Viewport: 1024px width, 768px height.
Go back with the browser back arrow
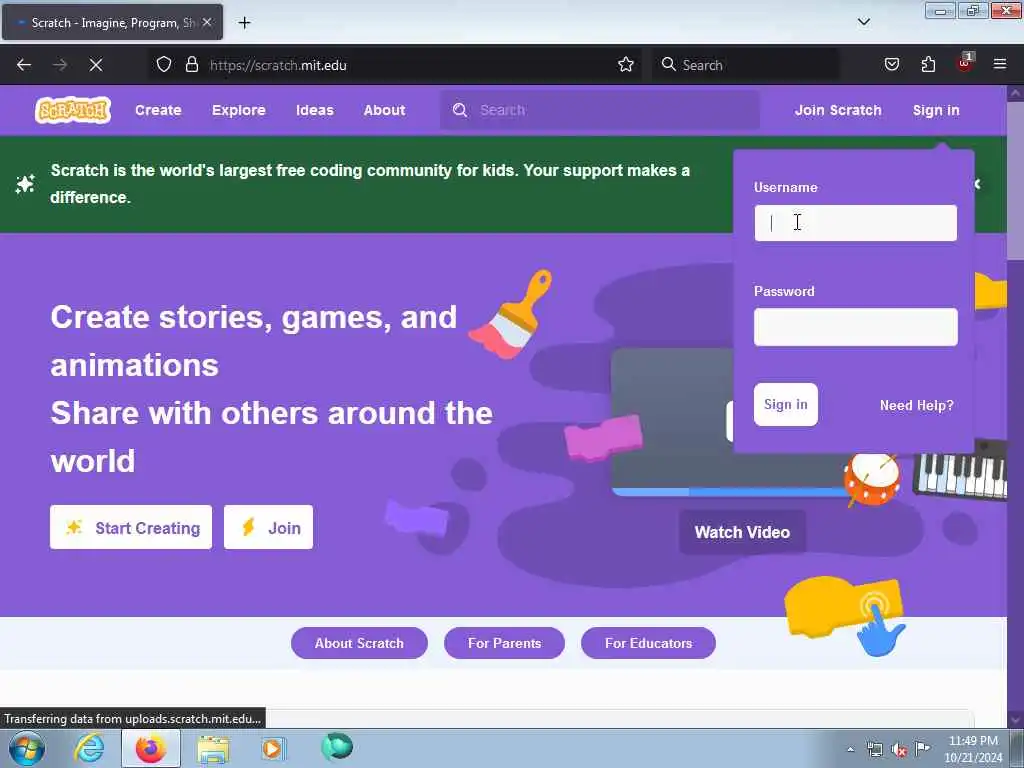pyautogui.click(x=24, y=65)
